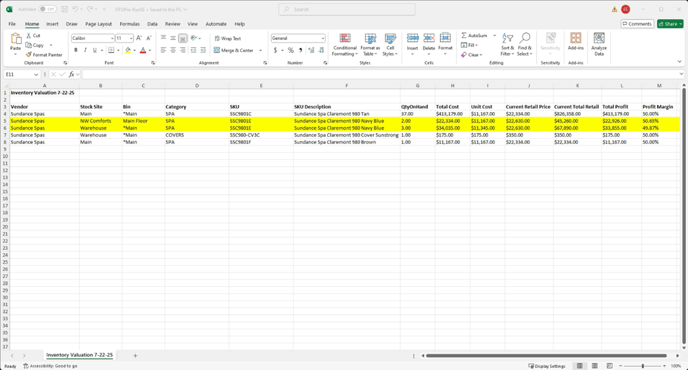688x370 pixels.
Task: Click AutoSum
Action: (474, 36)
